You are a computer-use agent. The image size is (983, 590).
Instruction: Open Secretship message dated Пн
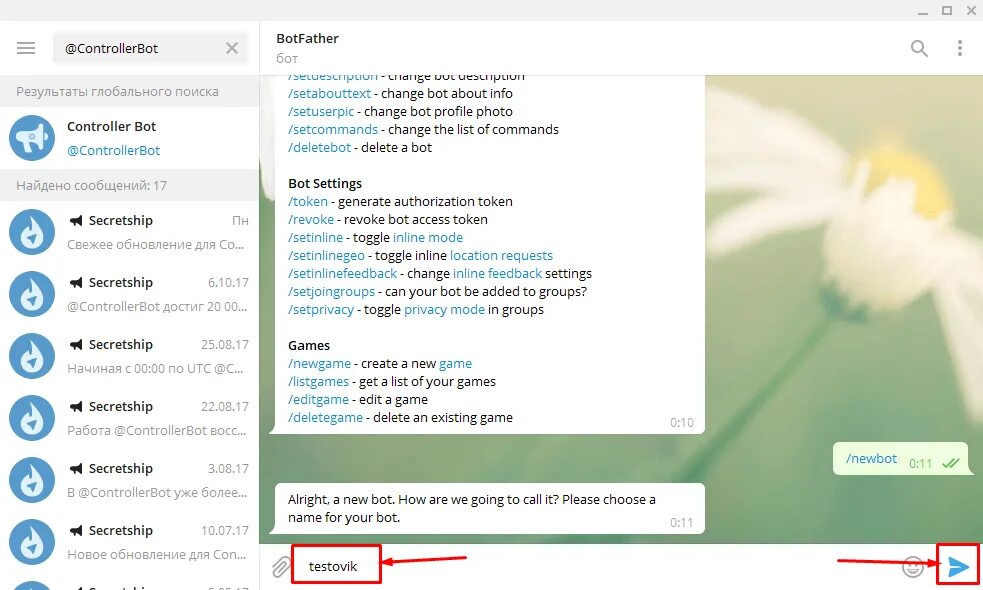pos(129,232)
